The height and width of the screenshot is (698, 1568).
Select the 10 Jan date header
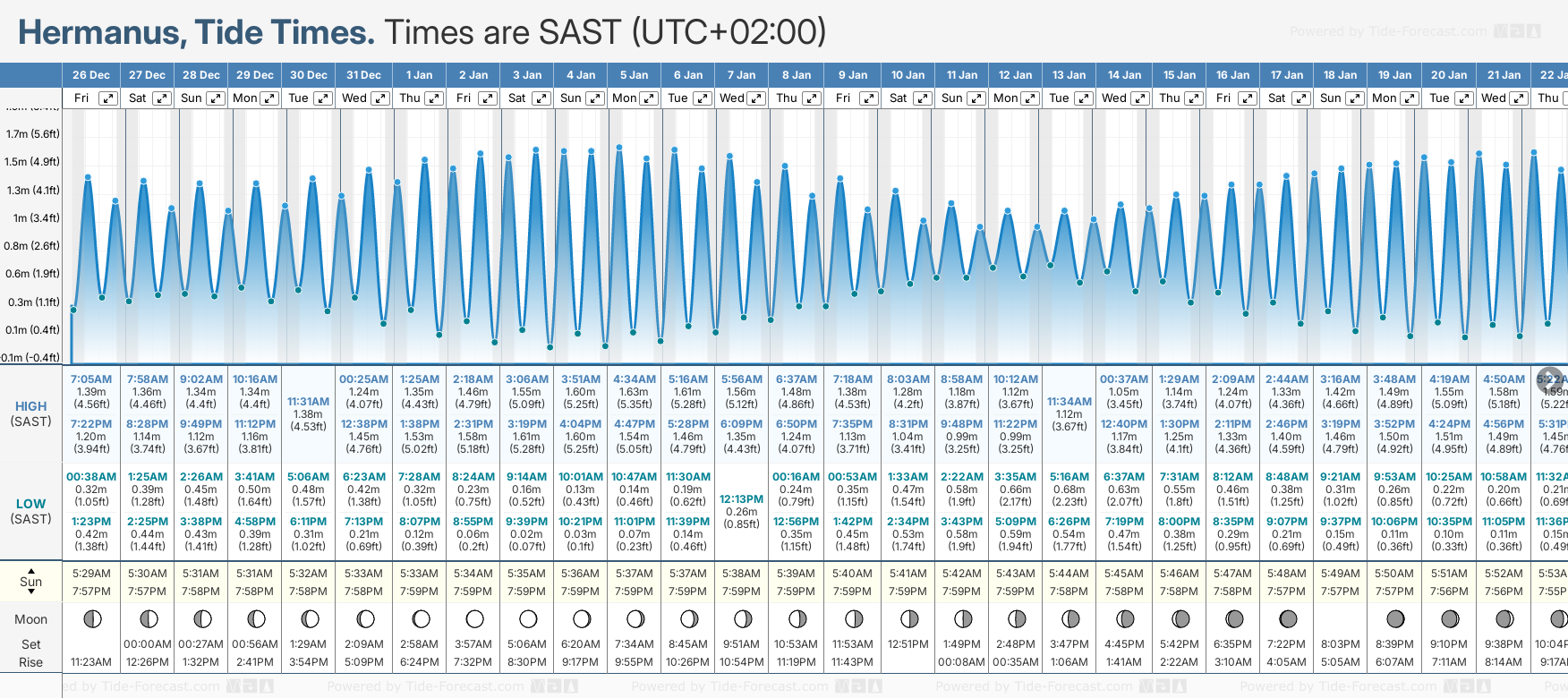tap(908, 75)
